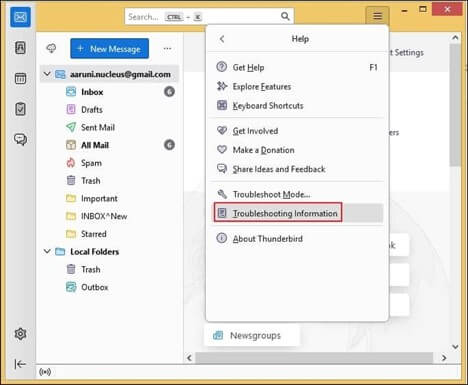Collapse the aaruni.nucleus@gmail.com account tree
This screenshot has width=468, height=385.
point(47,74)
